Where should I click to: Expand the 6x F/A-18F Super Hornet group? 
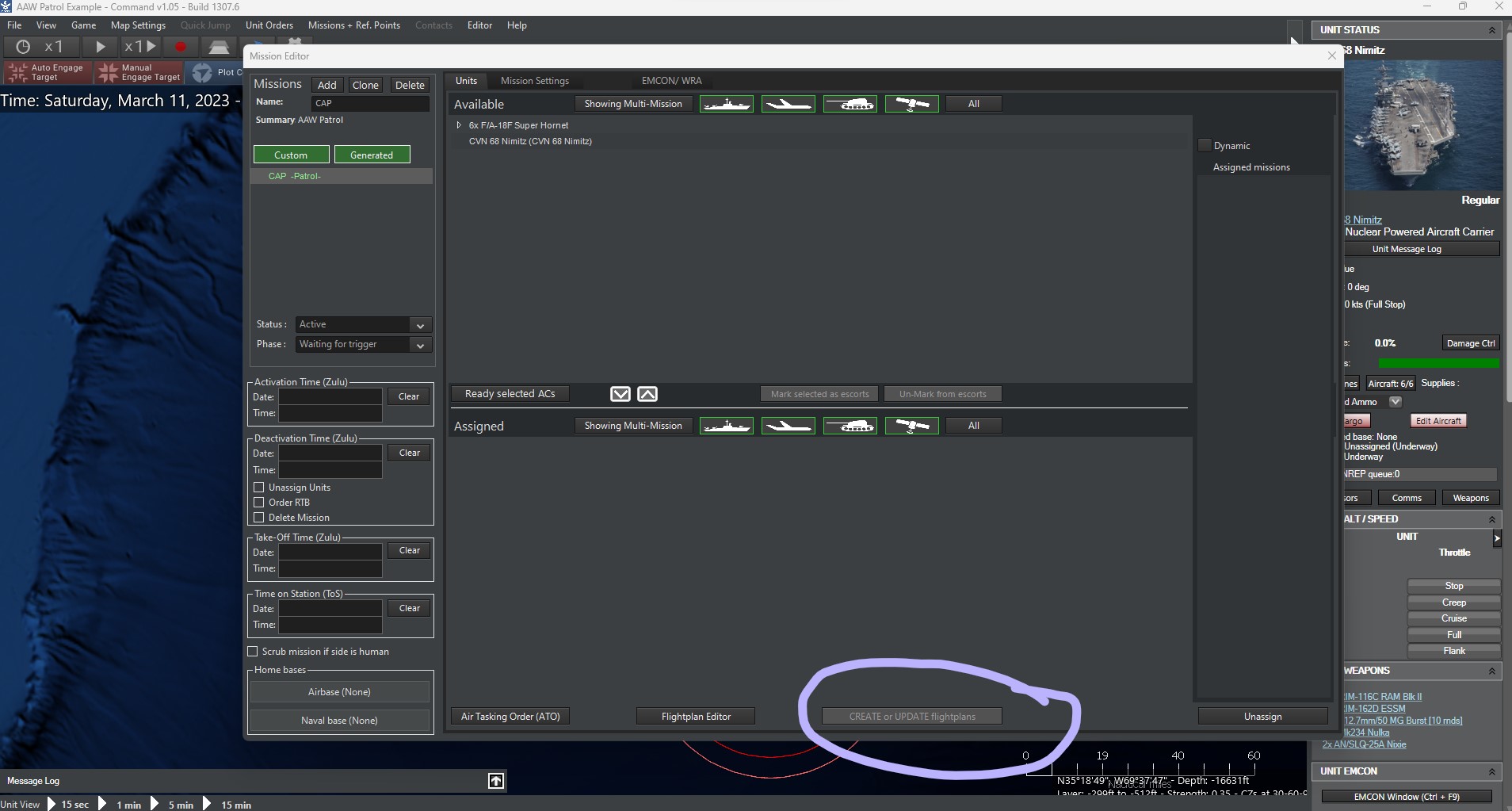click(459, 125)
